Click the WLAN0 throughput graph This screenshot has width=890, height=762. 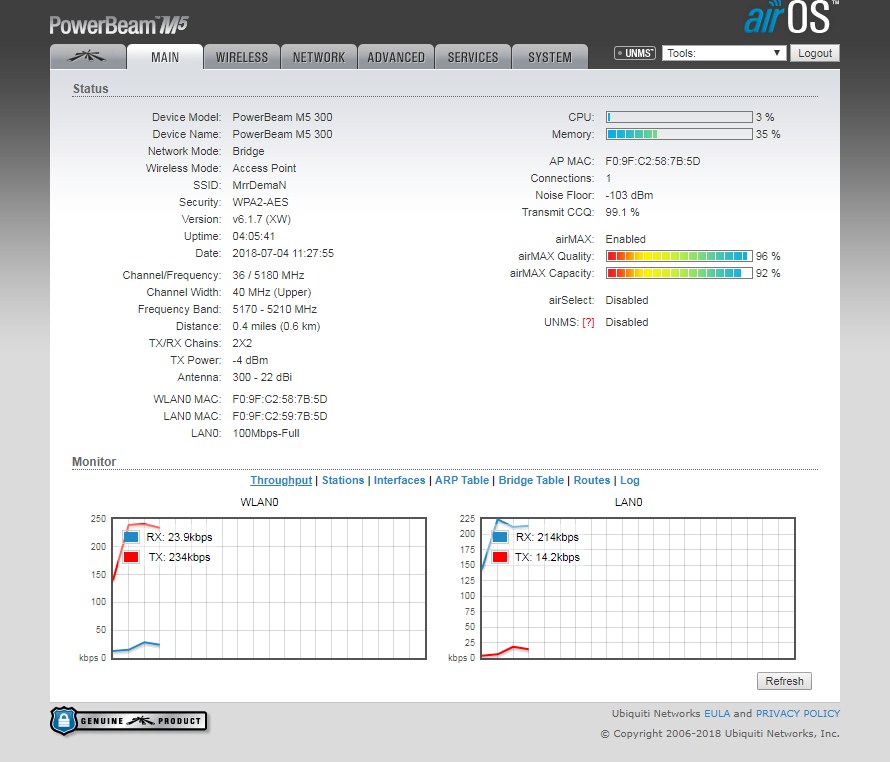pyautogui.click(x=269, y=588)
